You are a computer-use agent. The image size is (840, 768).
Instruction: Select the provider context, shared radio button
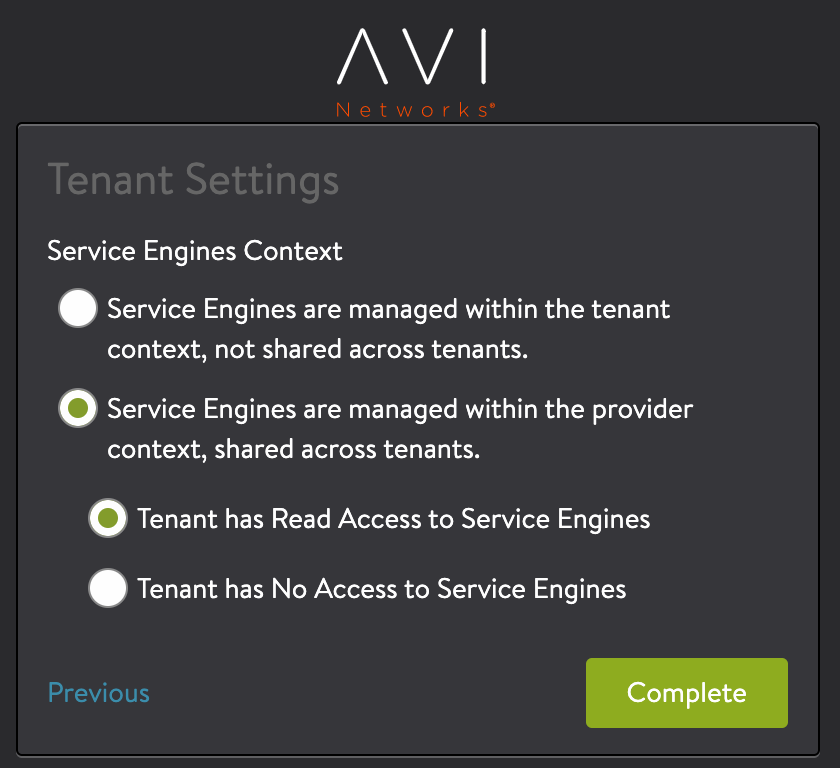[77, 409]
